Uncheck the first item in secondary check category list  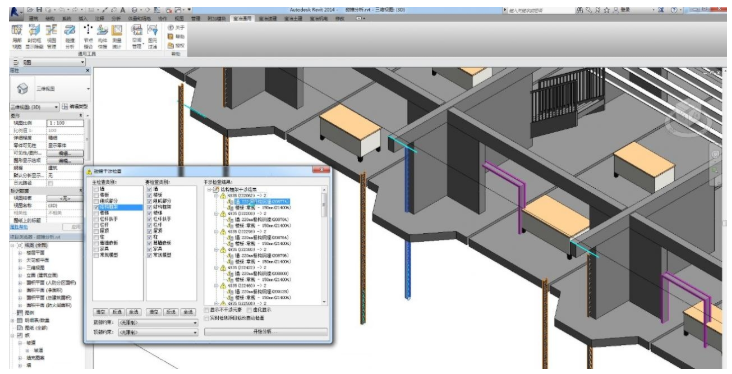pyautogui.click(x=149, y=189)
